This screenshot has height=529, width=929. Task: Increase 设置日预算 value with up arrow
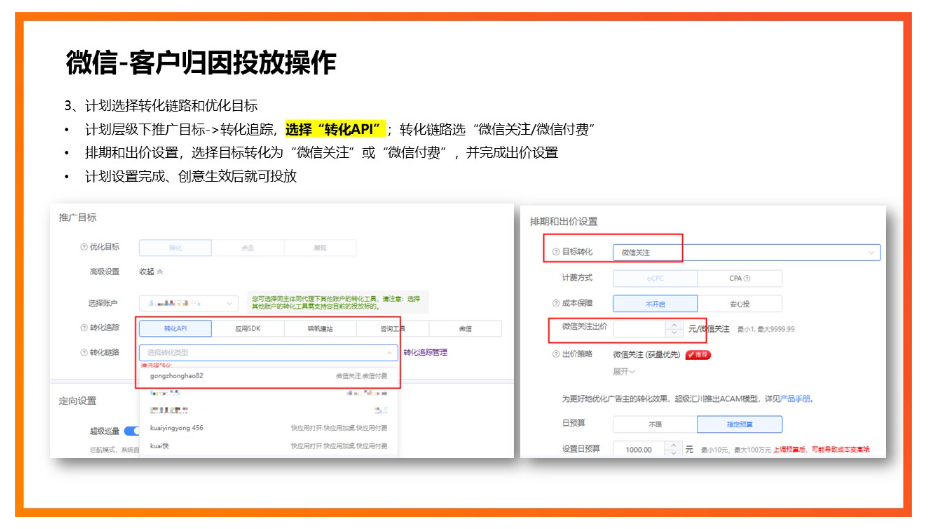[674, 445]
